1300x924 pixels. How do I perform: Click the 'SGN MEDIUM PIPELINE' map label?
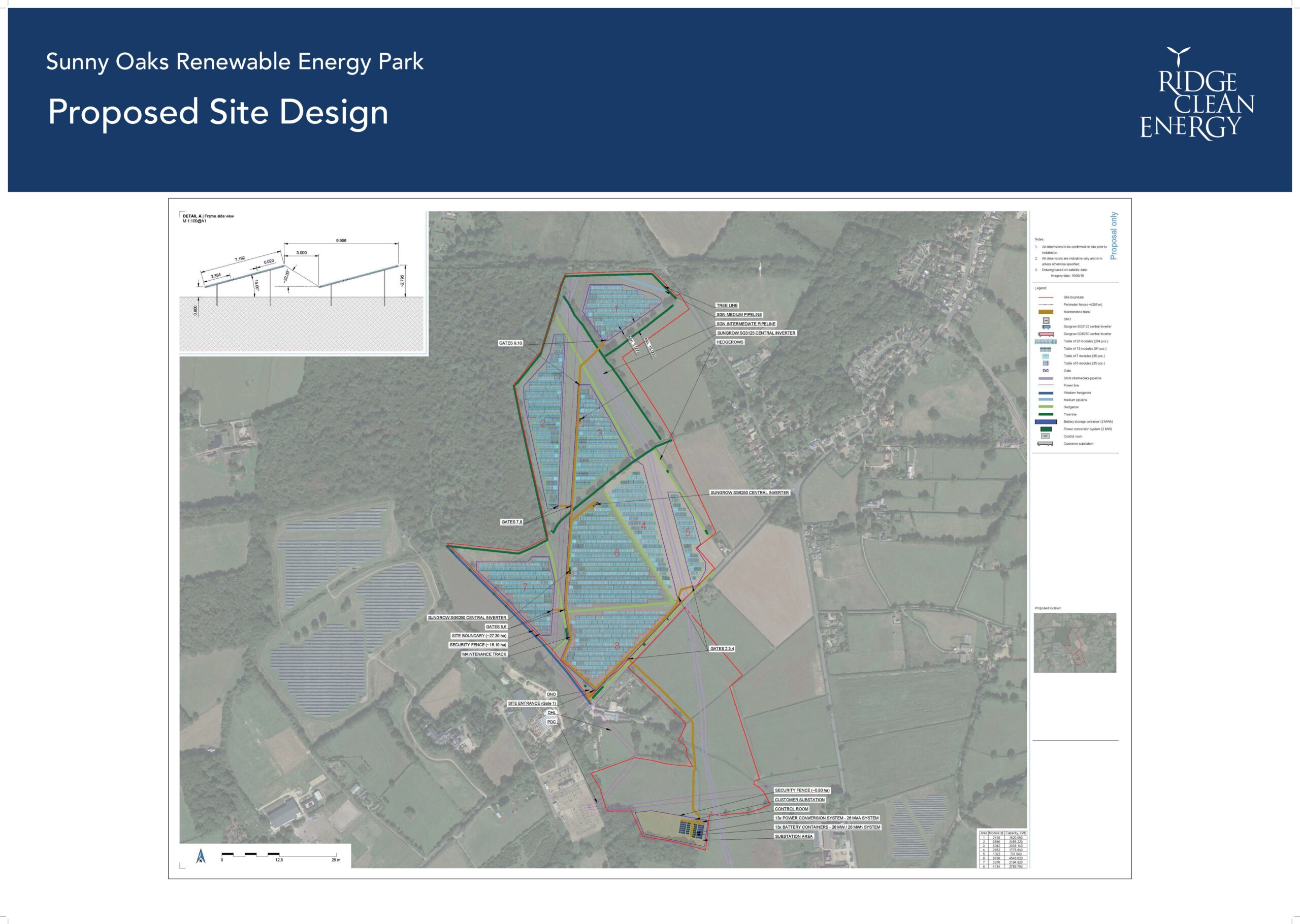(739, 315)
